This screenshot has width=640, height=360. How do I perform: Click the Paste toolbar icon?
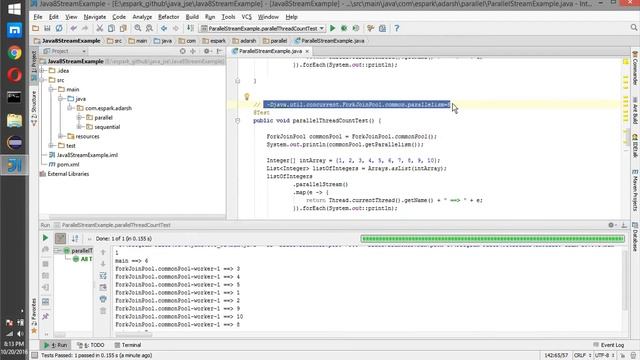point(123,28)
